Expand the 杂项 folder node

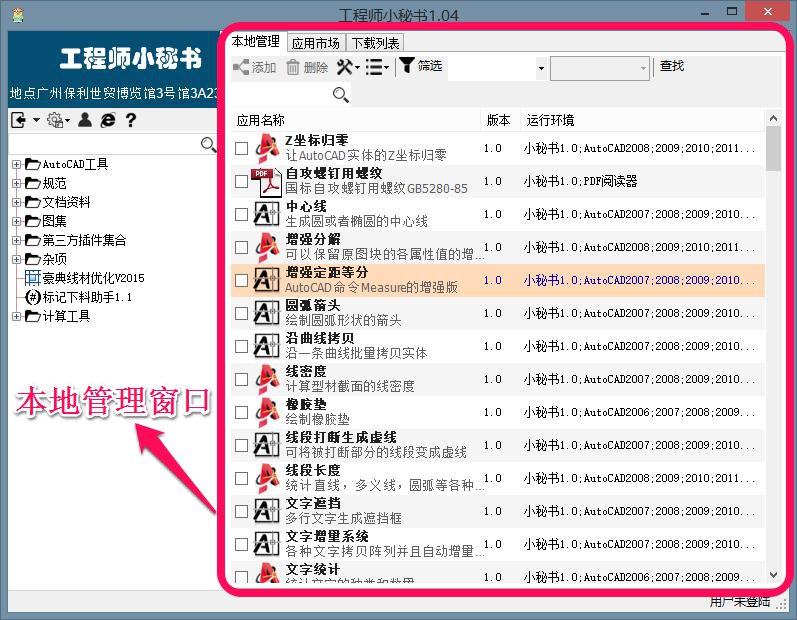click(x=16, y=259)
